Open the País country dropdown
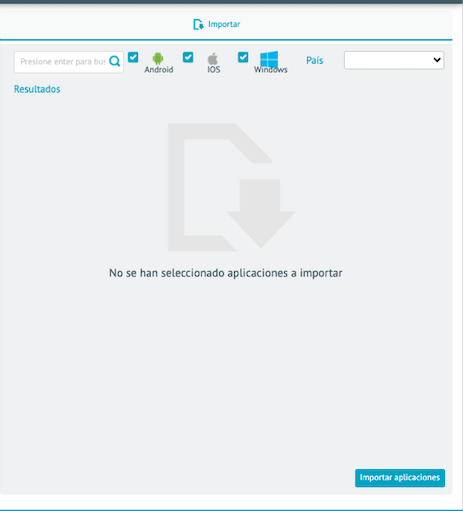 pos(394,60)
